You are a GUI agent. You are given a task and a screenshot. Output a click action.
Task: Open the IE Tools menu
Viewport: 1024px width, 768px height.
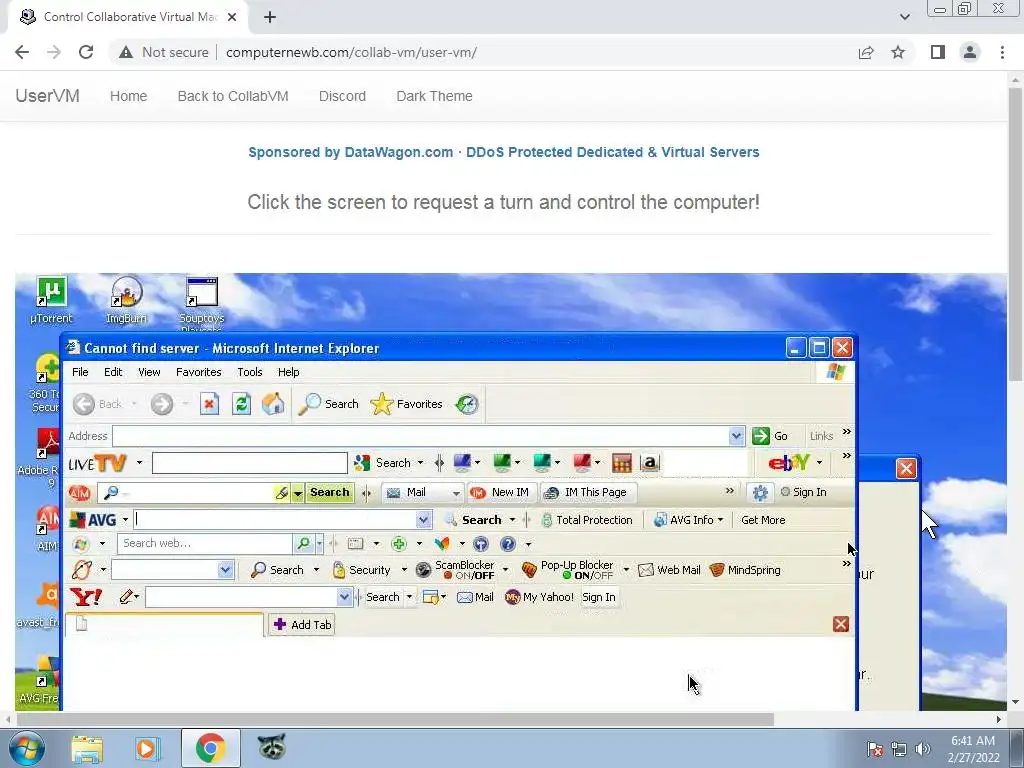tap(249, 372)
